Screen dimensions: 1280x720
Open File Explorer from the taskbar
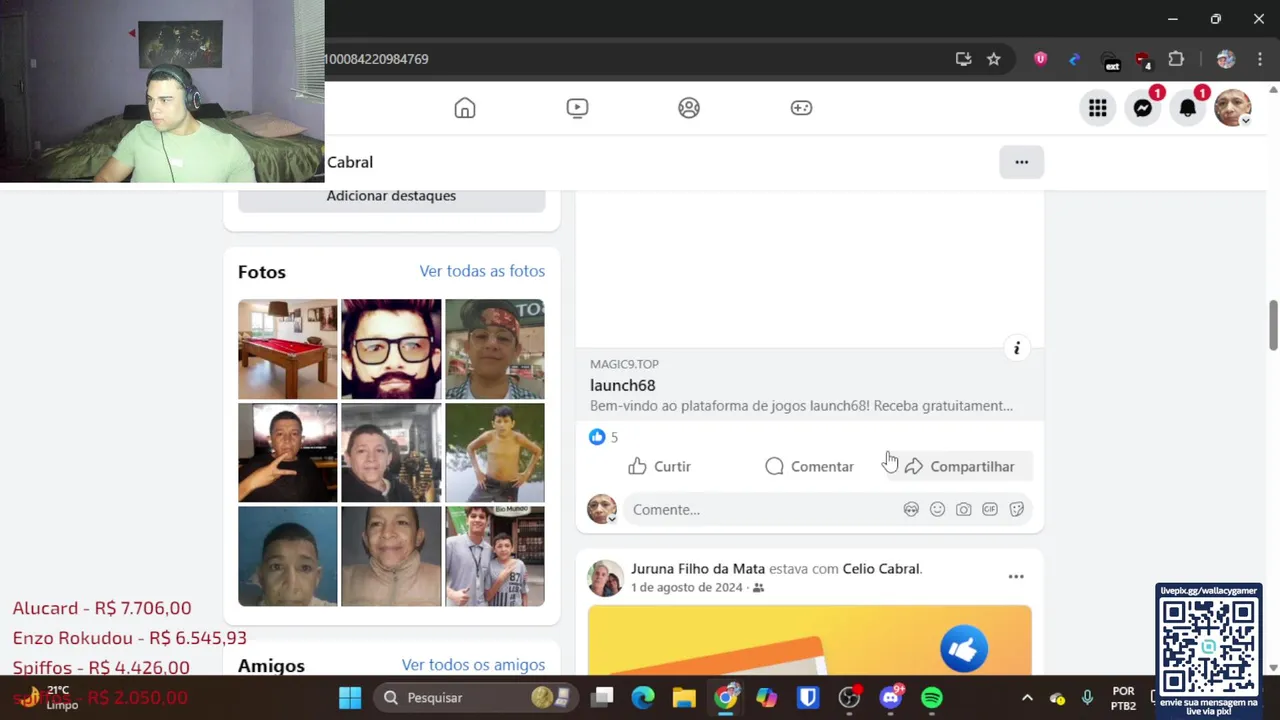point(684,697)
